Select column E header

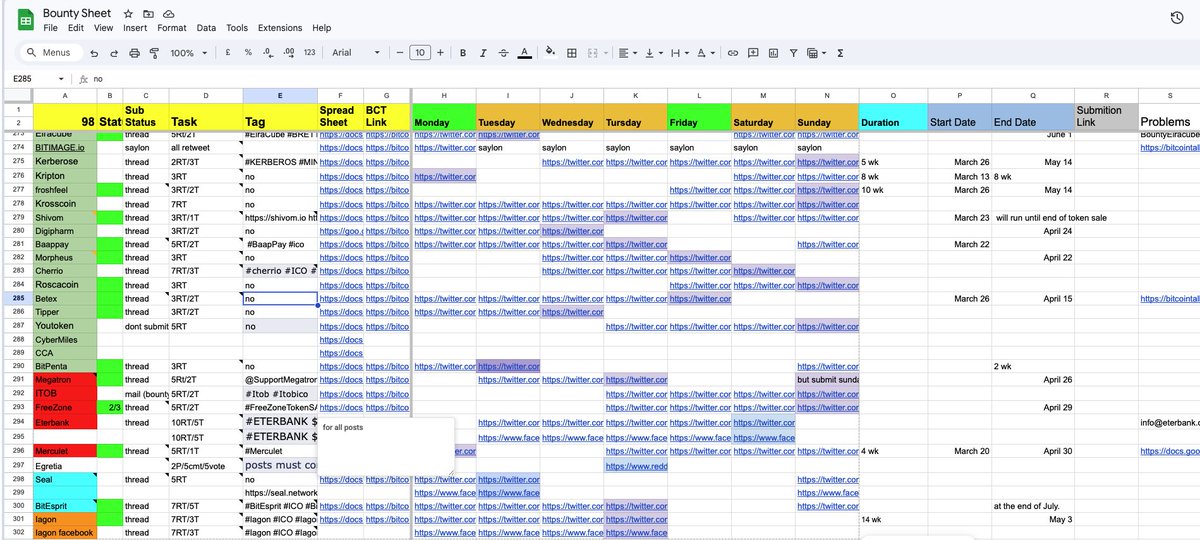(x=280, y=95)
